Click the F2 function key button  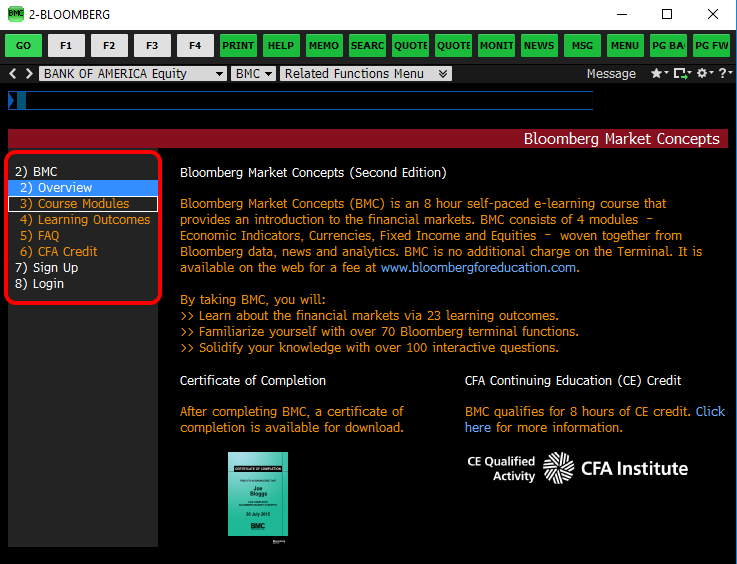[x=109, y=46]
